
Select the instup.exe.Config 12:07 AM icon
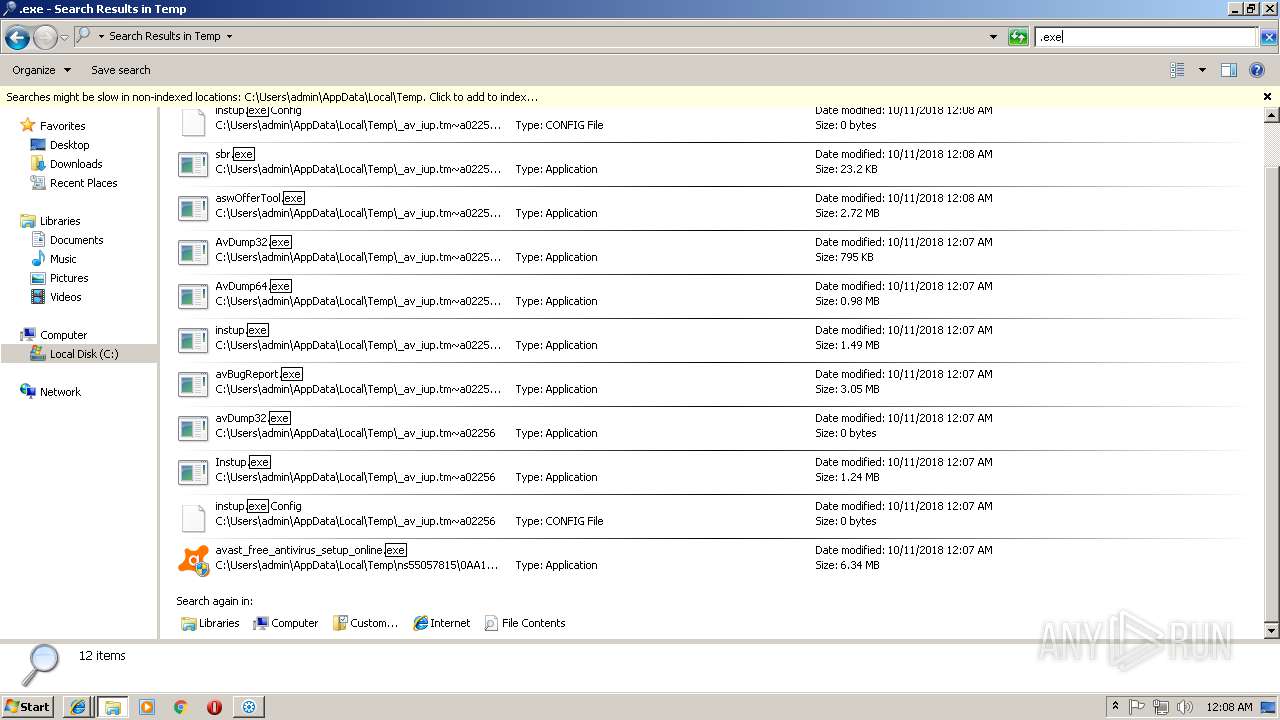coord(193,518)
